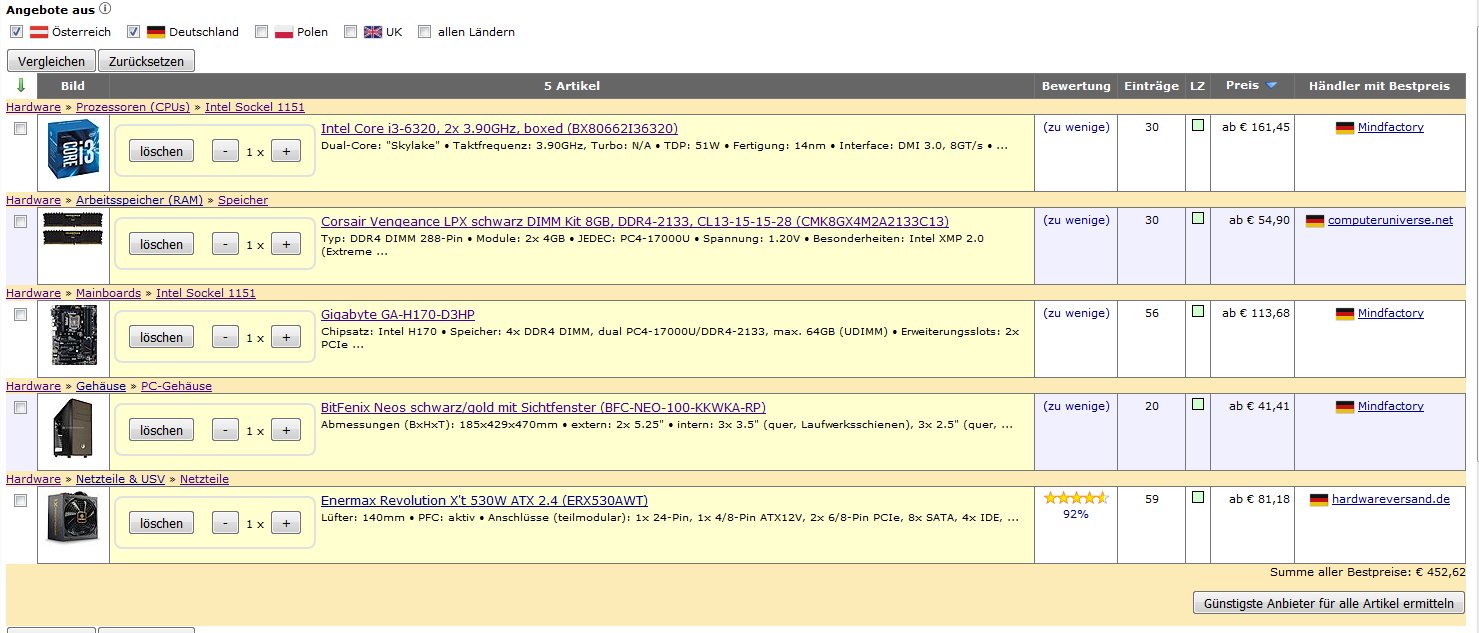Decrease quantity of Enermax Revolution
1479x633 pixels.
(x=226, y=524)
